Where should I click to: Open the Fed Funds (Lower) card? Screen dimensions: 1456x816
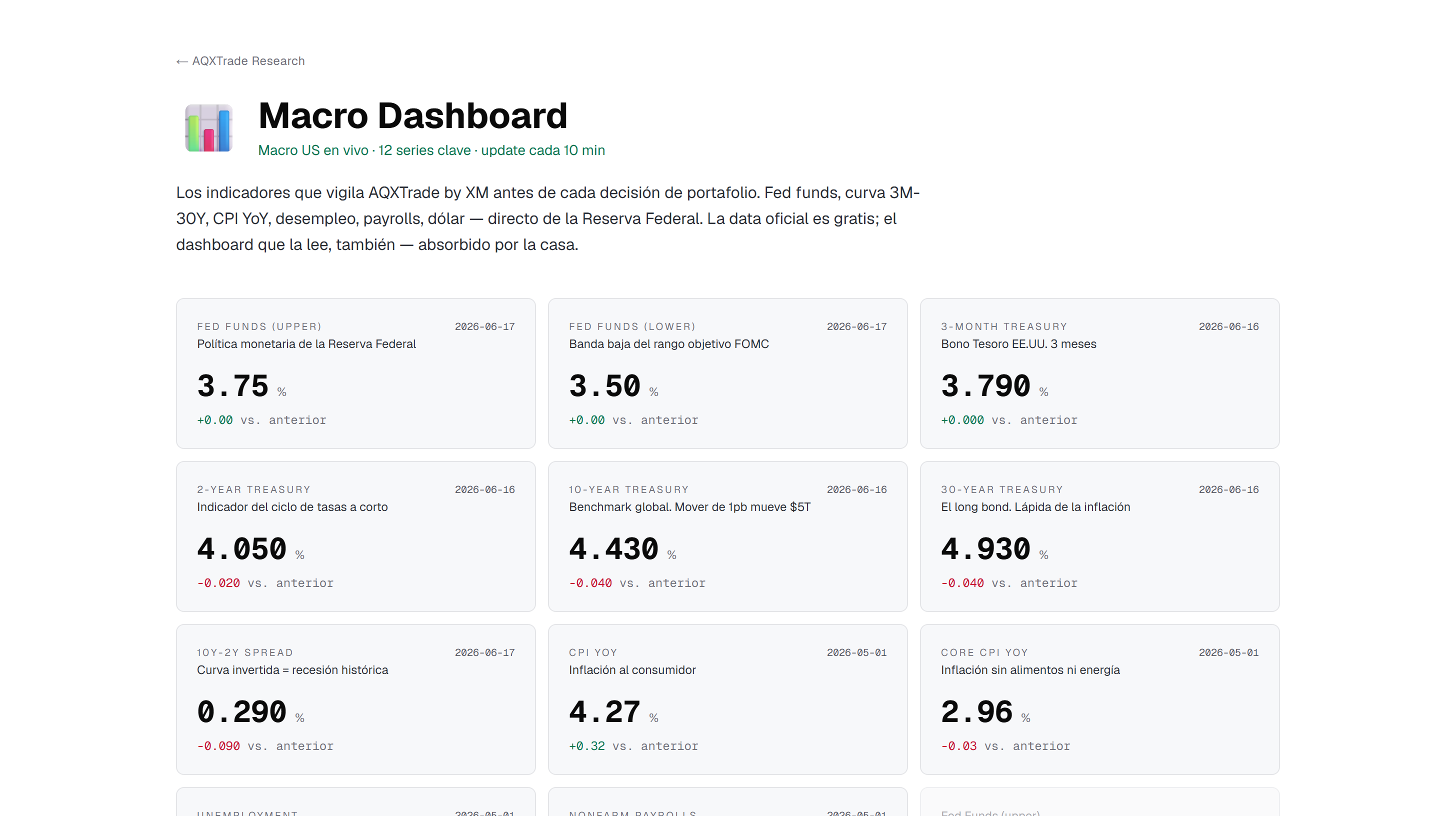pyautogui.click(x=727, y=373)
